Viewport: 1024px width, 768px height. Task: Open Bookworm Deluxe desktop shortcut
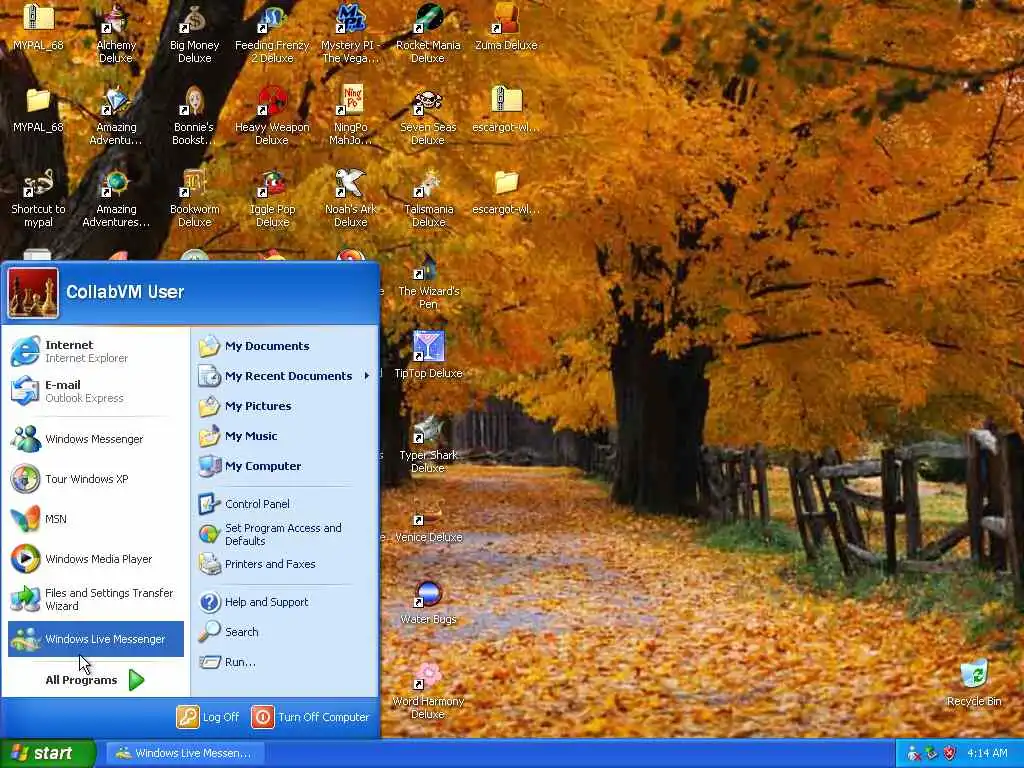click(194, 198)
